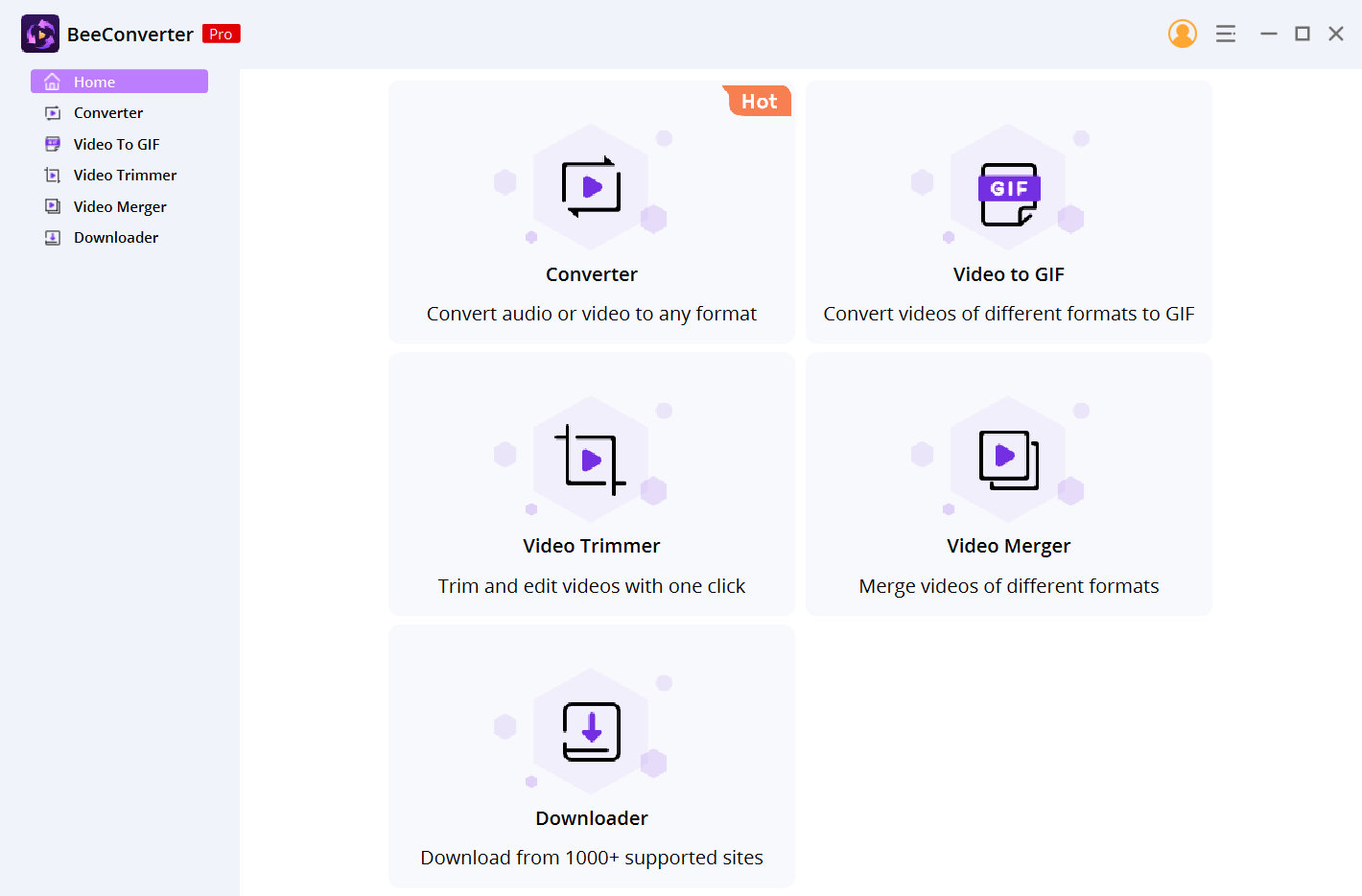Viewport: 1362px width, 896px height.
Task: Click the Hot badge on the Converter card
Action: (x=757, y=101)
